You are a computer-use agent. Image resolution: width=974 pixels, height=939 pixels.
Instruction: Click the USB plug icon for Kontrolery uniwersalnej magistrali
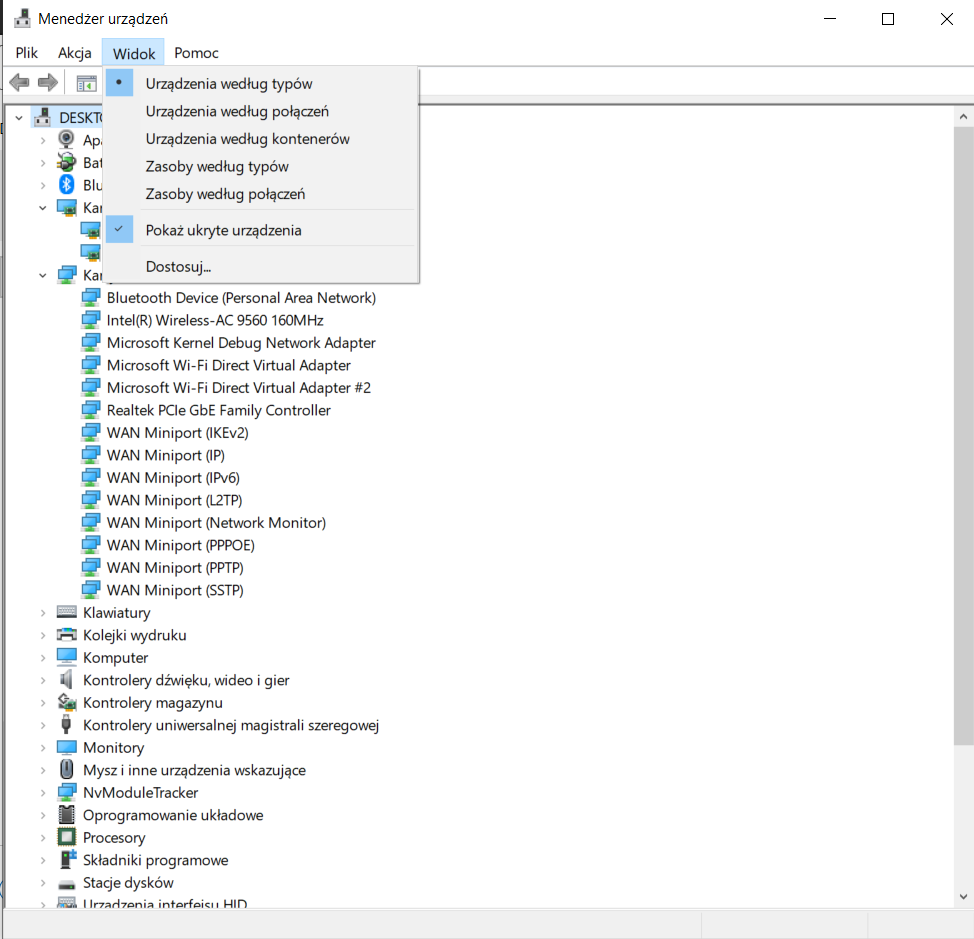(66, 725)
